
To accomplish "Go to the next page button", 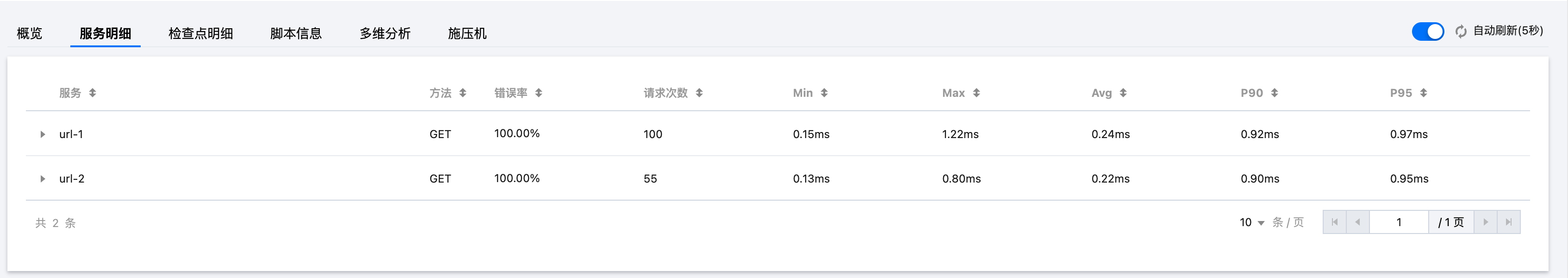I will pyautogui.click(x=1485, y=222).
